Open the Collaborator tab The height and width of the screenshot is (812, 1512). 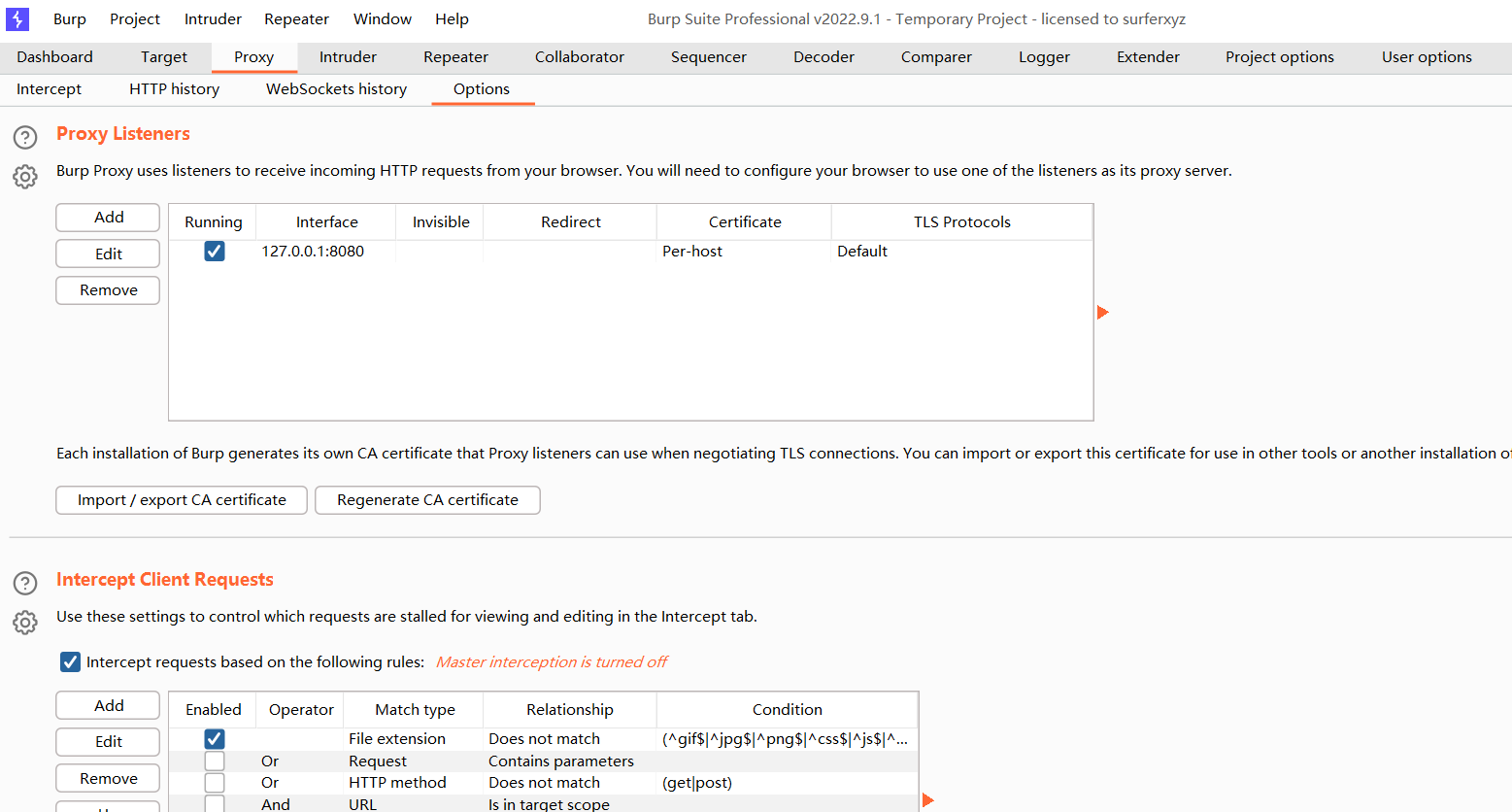click(x=580, y=57)
